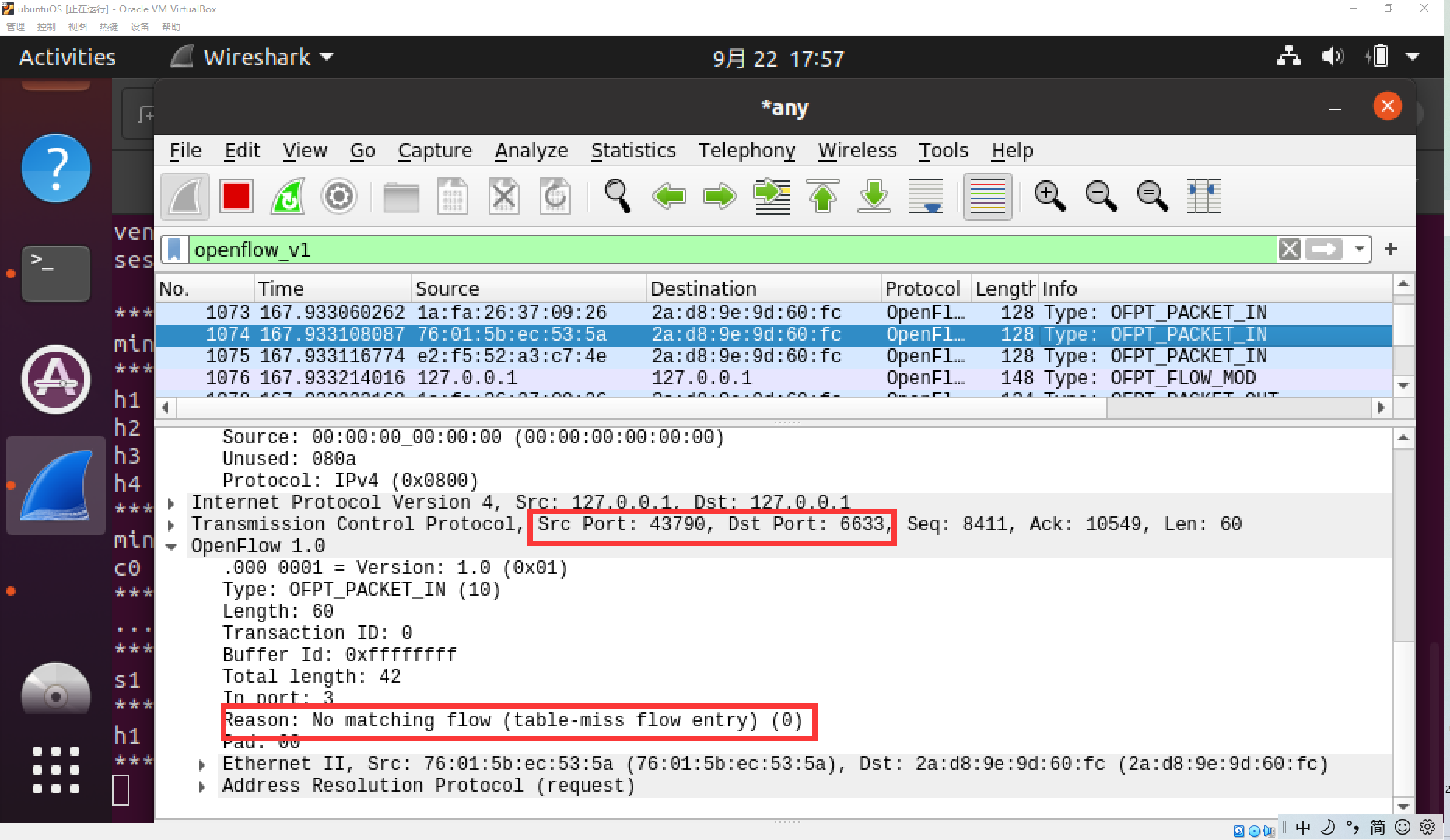
Task: Open recent display filters dropdown
Action: tap(1359, 250)
